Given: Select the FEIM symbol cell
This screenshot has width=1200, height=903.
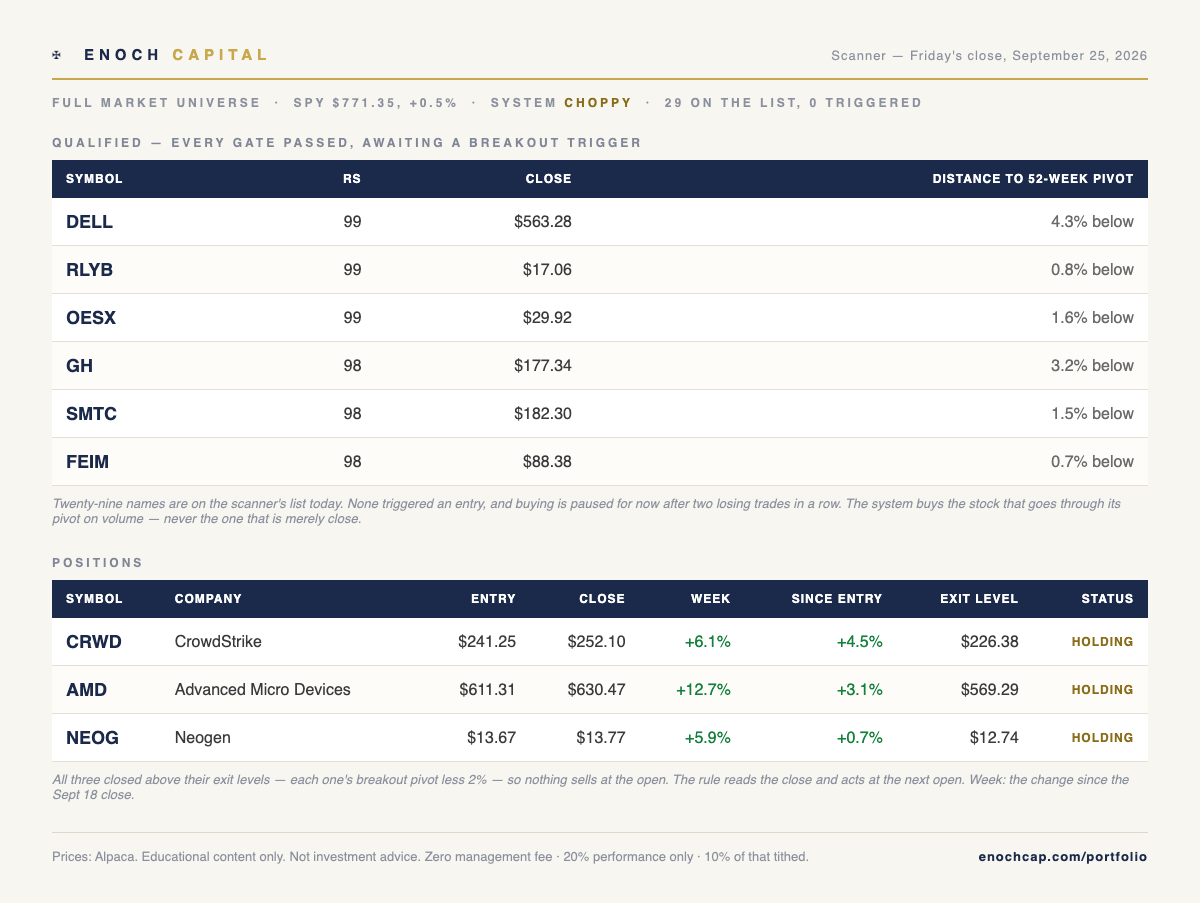Looking at the screenshot, I should click(88, 462).
